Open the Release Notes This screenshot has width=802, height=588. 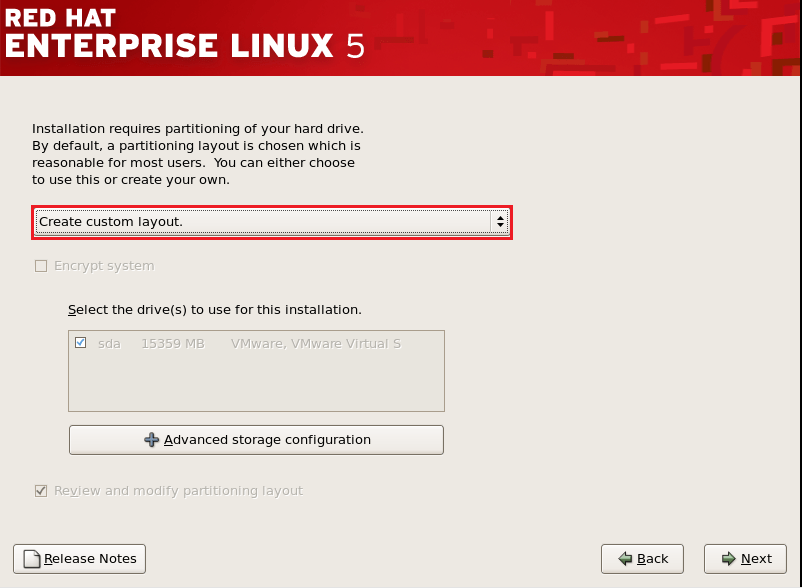tap(80, 559)
